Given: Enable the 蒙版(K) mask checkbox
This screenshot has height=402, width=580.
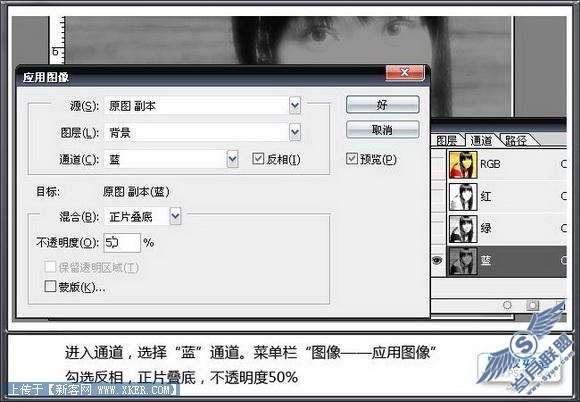Looking at the screenshot, I should [50, 286].
